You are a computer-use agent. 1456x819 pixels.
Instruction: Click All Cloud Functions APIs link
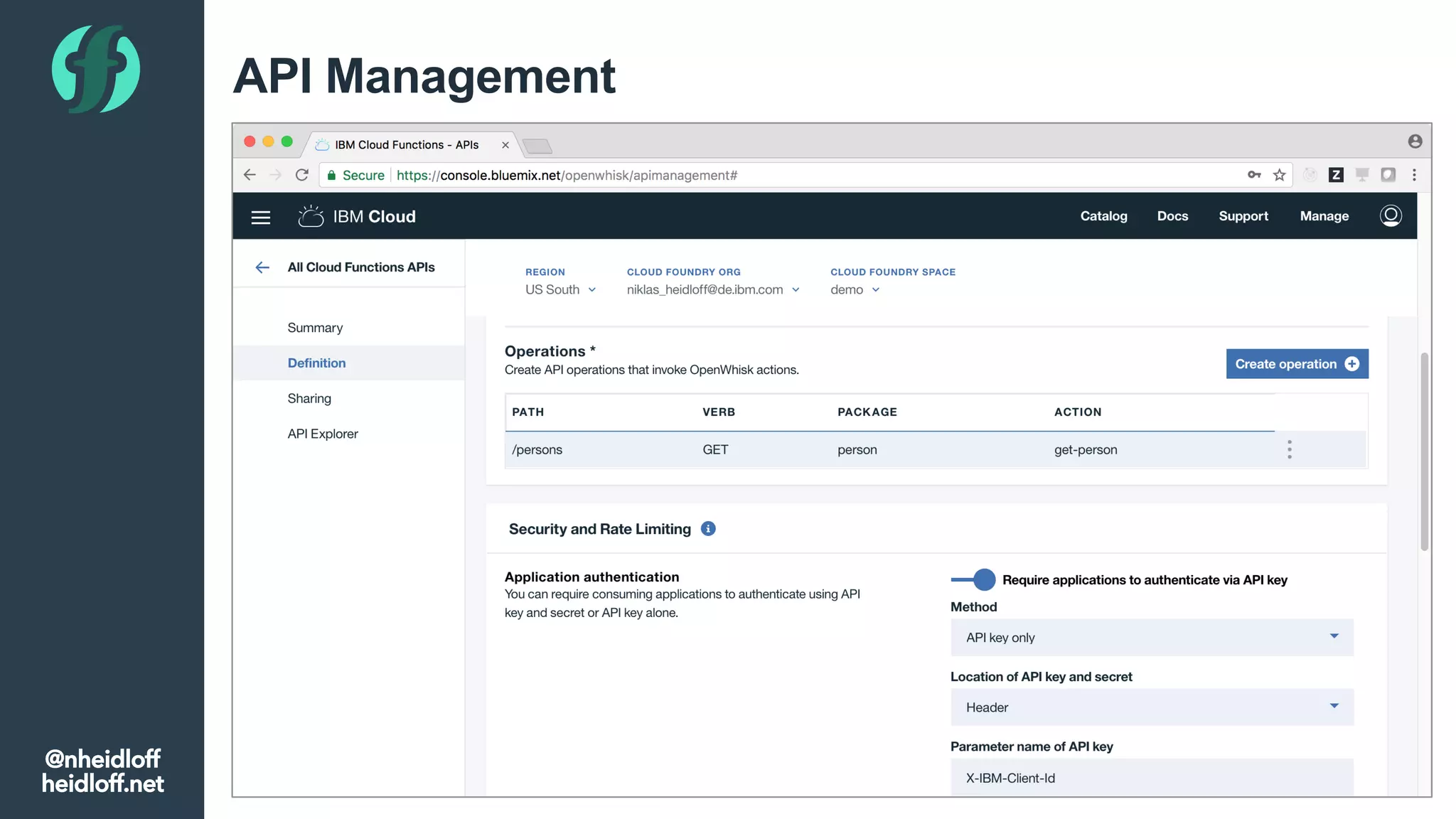pyautogui.click(x=361, y=267)
